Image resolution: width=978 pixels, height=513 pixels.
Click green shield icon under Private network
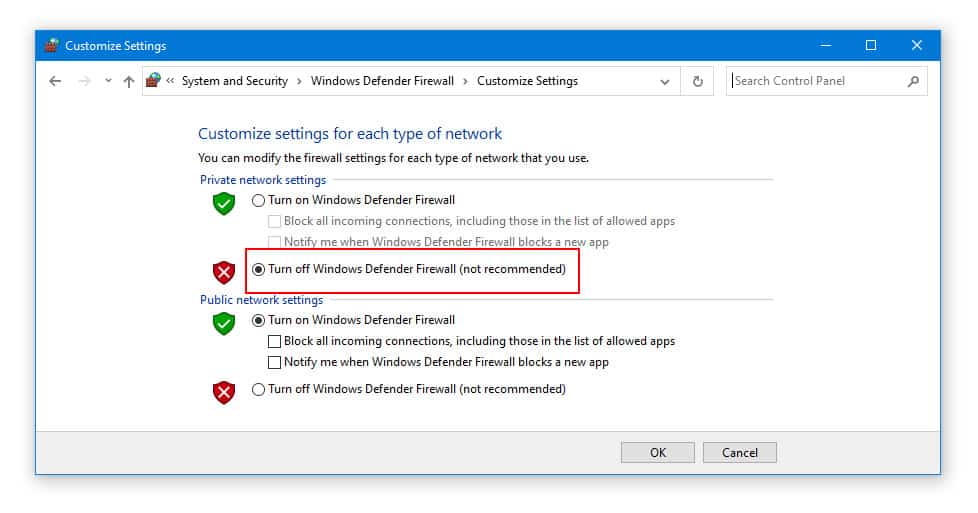224,203
